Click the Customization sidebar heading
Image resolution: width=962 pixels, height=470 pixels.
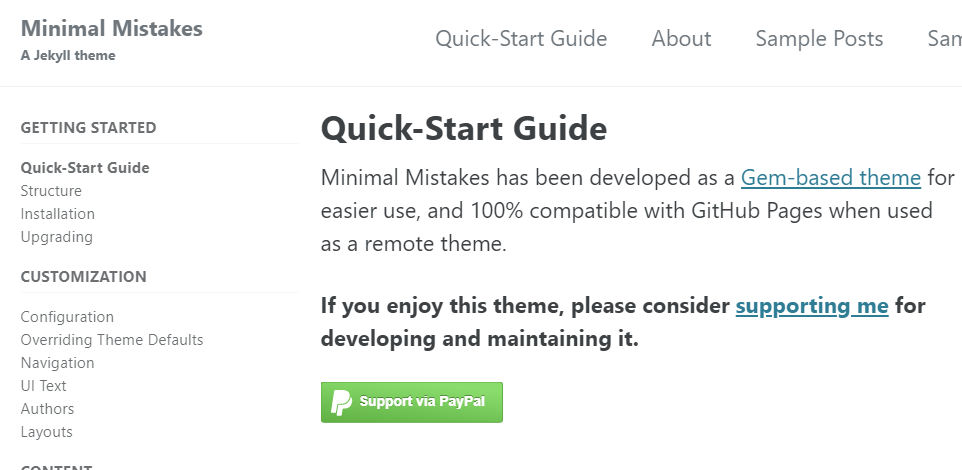83,277
